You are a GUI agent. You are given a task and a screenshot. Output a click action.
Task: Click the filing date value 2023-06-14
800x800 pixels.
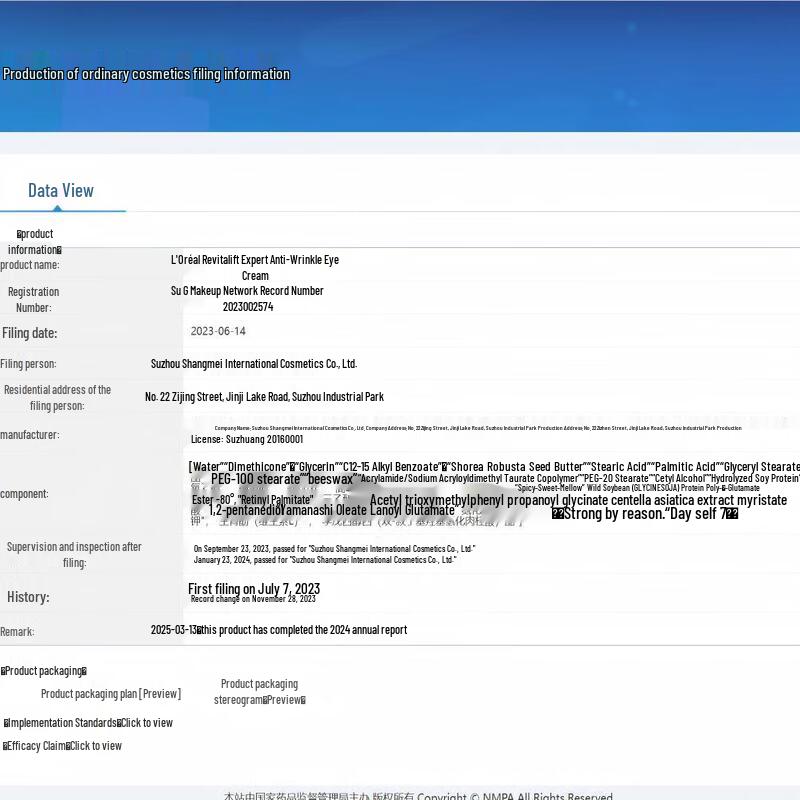click(x=218, y=331)
